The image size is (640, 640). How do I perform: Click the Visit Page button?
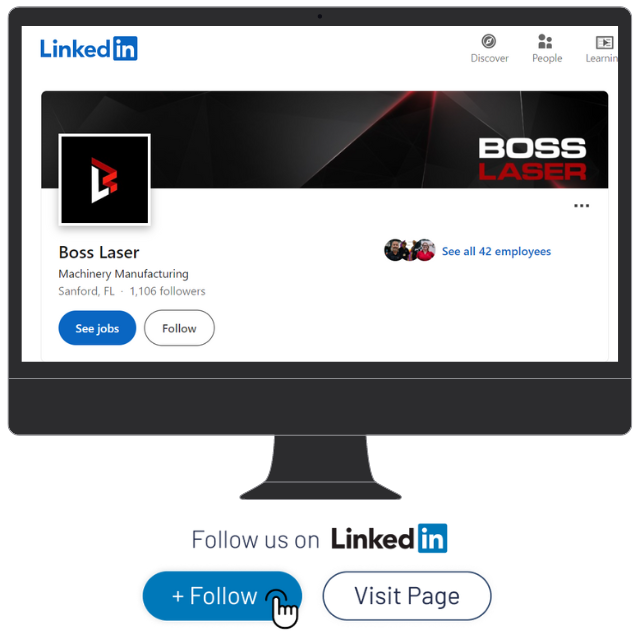[x=407, y=596]
